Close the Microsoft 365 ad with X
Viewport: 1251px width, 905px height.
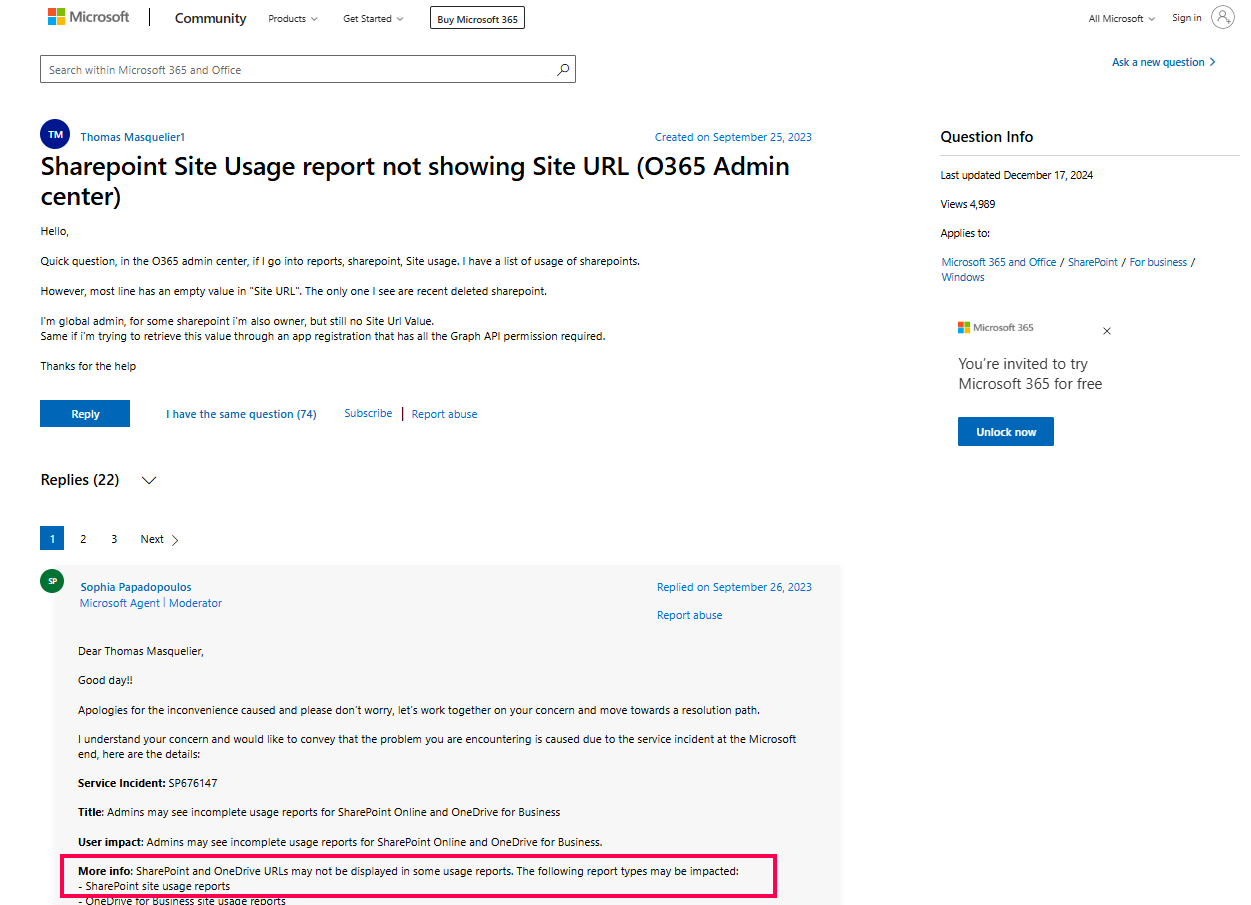(x=1106, y=331)
